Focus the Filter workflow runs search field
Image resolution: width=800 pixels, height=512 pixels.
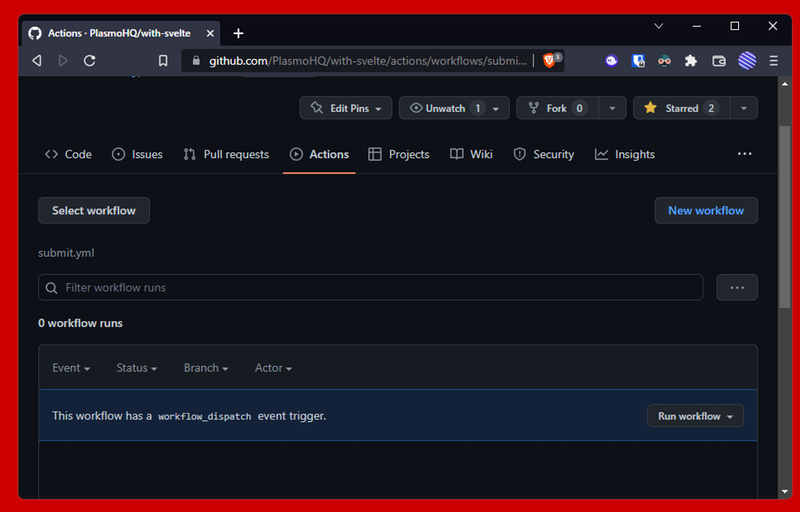point(380,288)
